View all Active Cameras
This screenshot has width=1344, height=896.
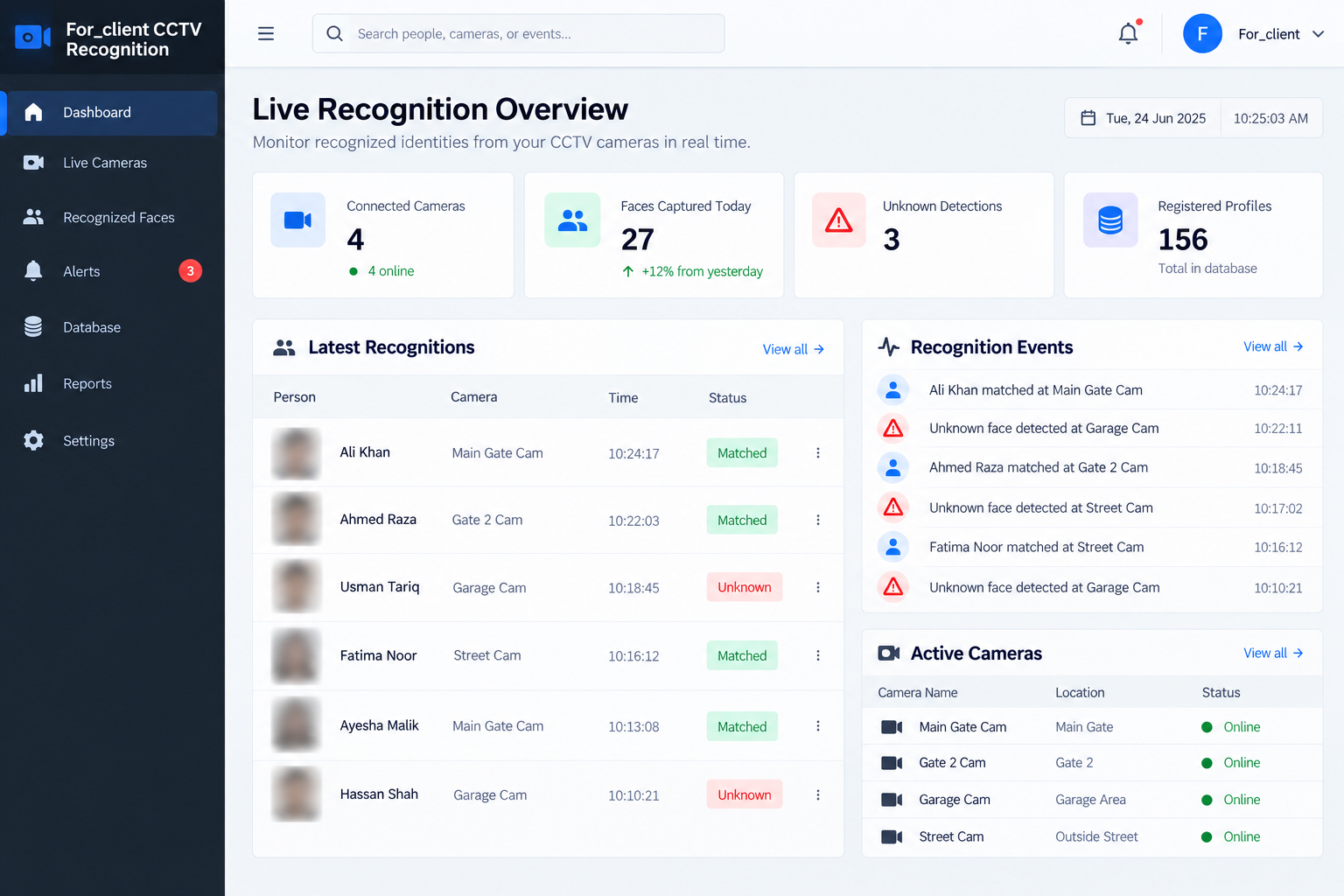point(1273,653)
